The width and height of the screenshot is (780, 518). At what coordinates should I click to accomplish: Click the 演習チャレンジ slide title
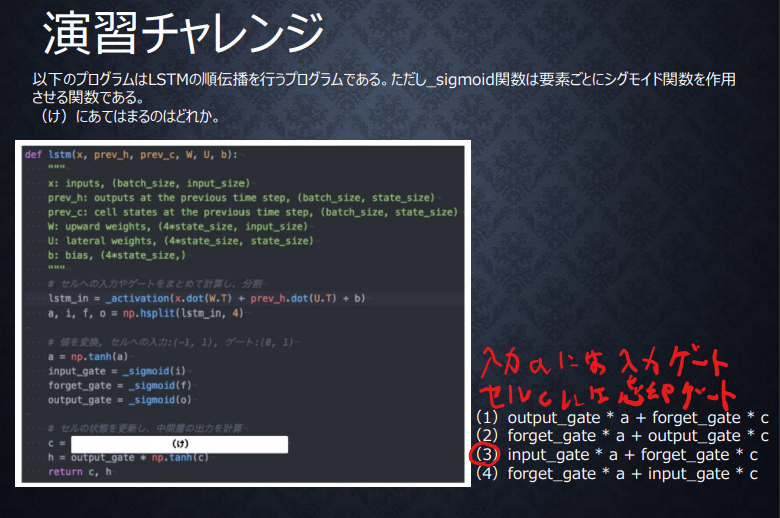tap(183, 34)
